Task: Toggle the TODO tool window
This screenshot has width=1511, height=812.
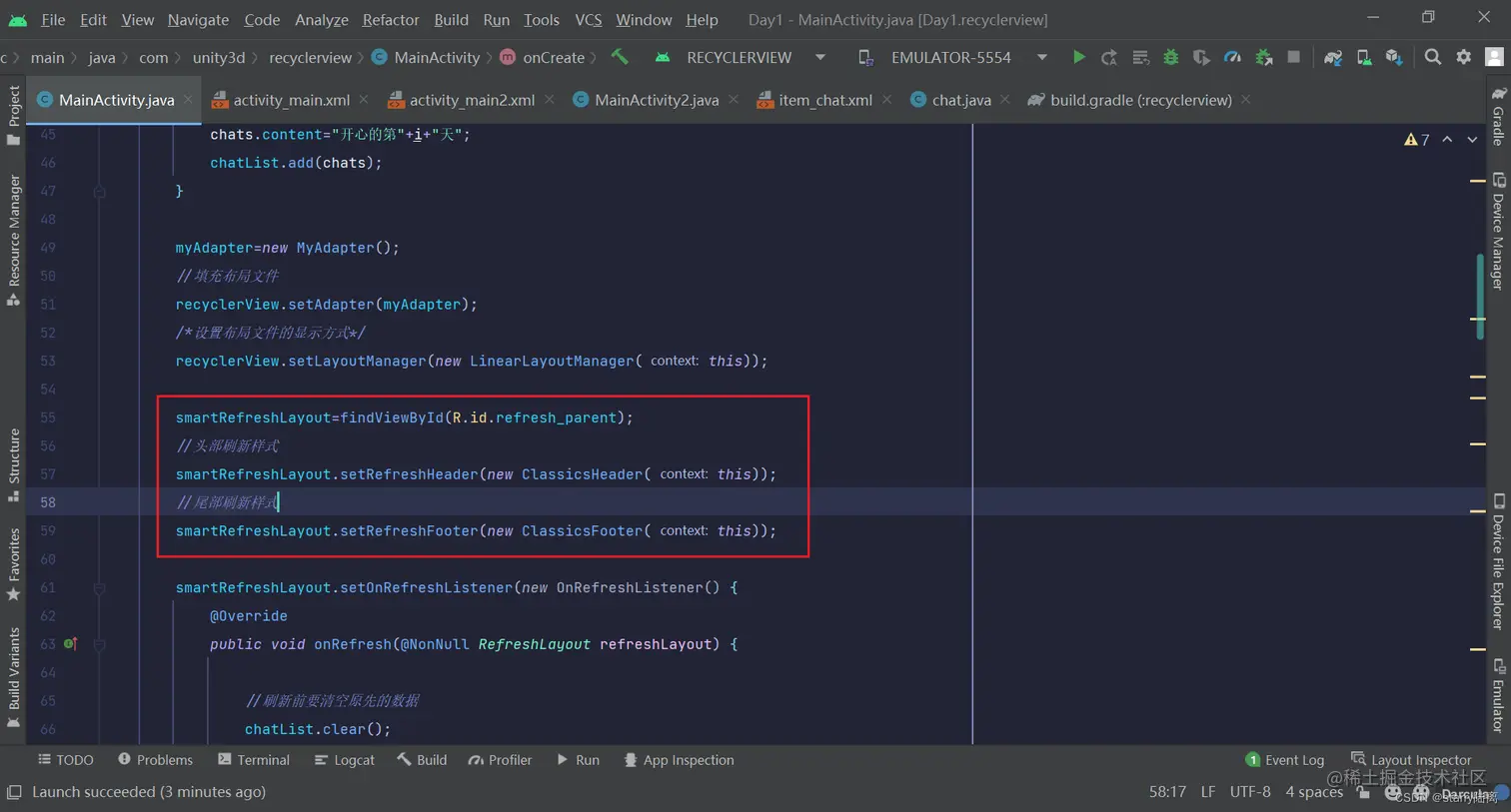Action: [65, 760]
